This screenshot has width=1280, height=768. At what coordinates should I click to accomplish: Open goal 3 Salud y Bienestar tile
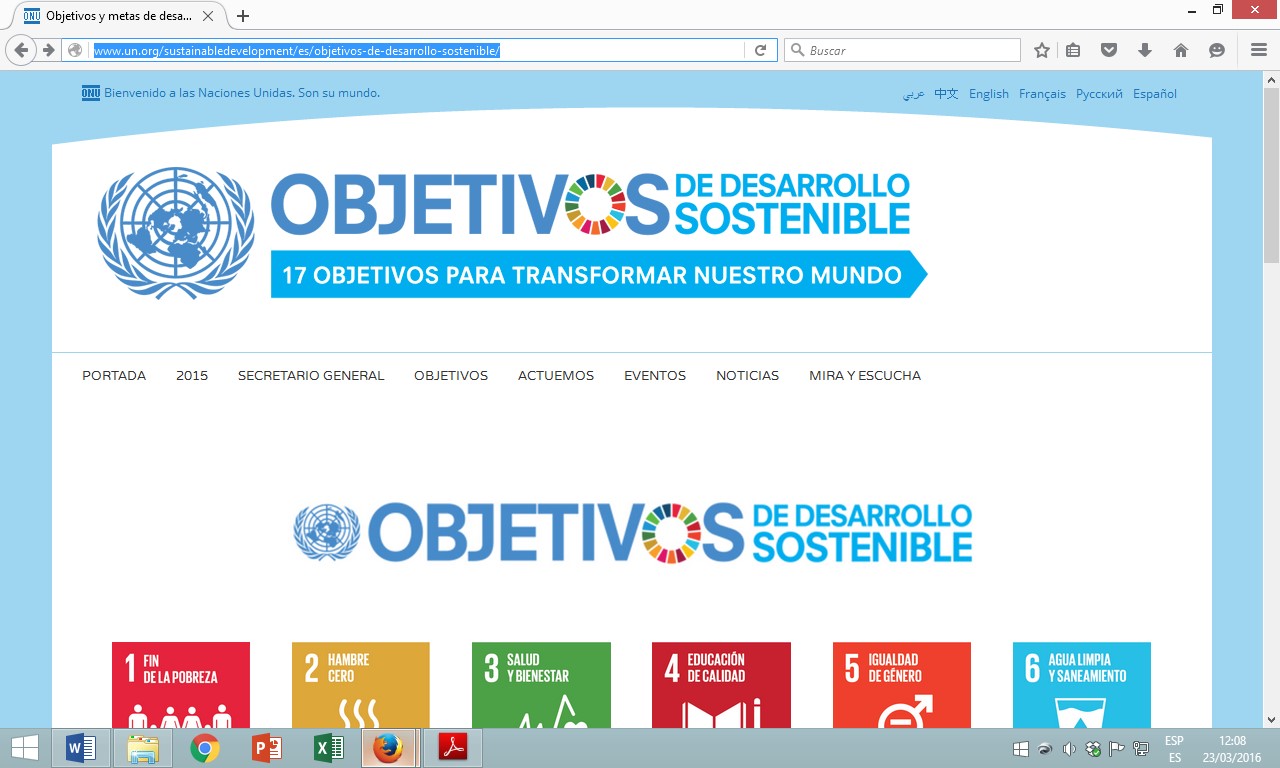tap(541, 685)
